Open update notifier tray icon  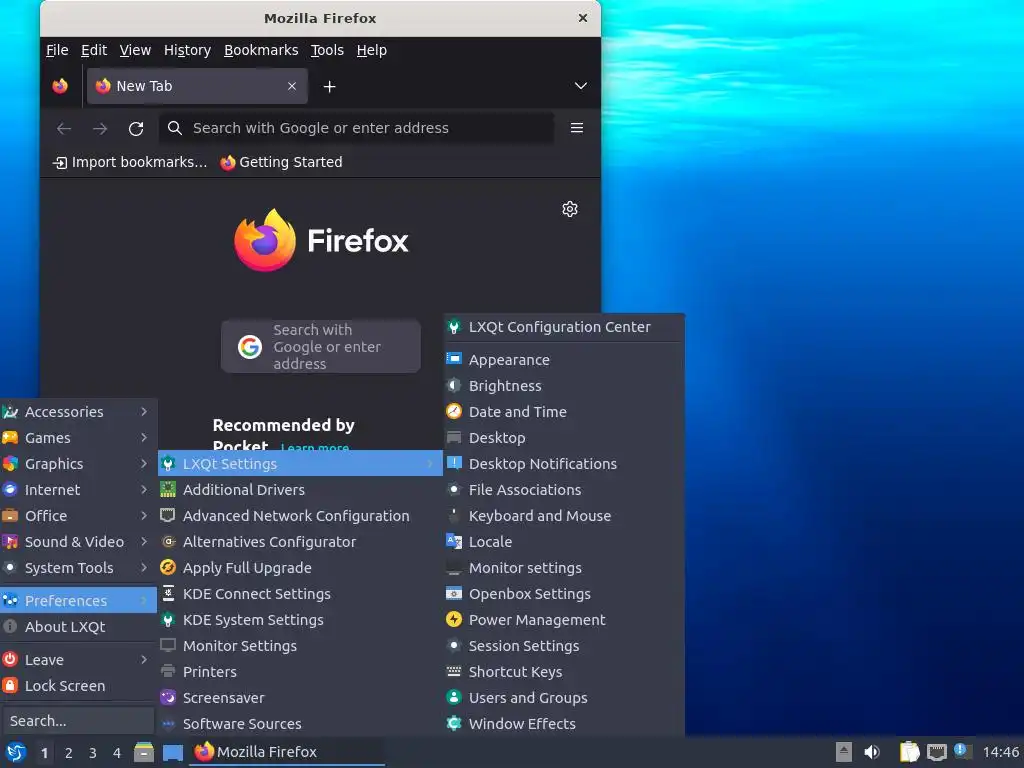[962, 751]
